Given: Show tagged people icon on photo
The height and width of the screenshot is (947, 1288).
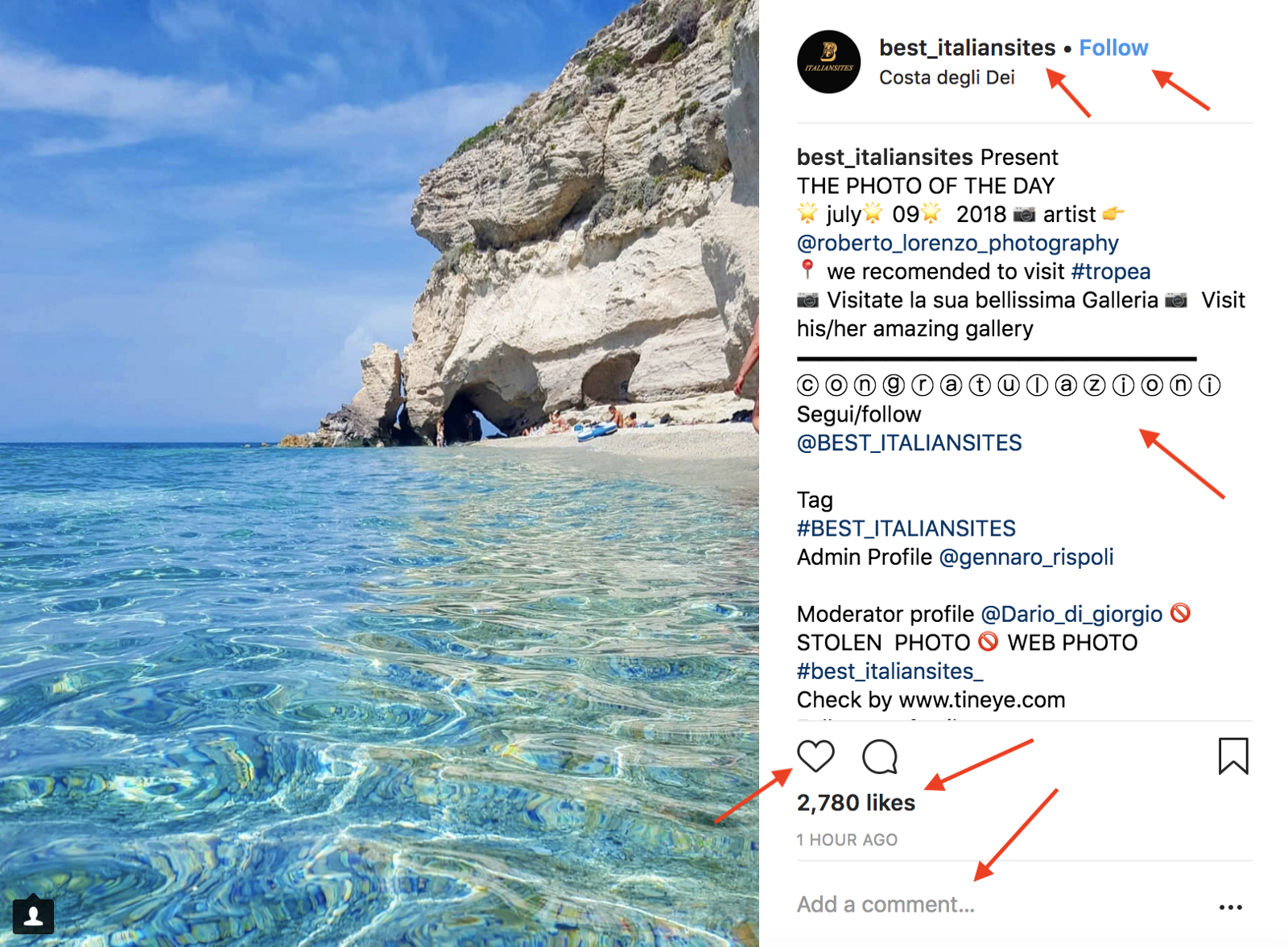Looking at the screenshot, I should (33, 916).
